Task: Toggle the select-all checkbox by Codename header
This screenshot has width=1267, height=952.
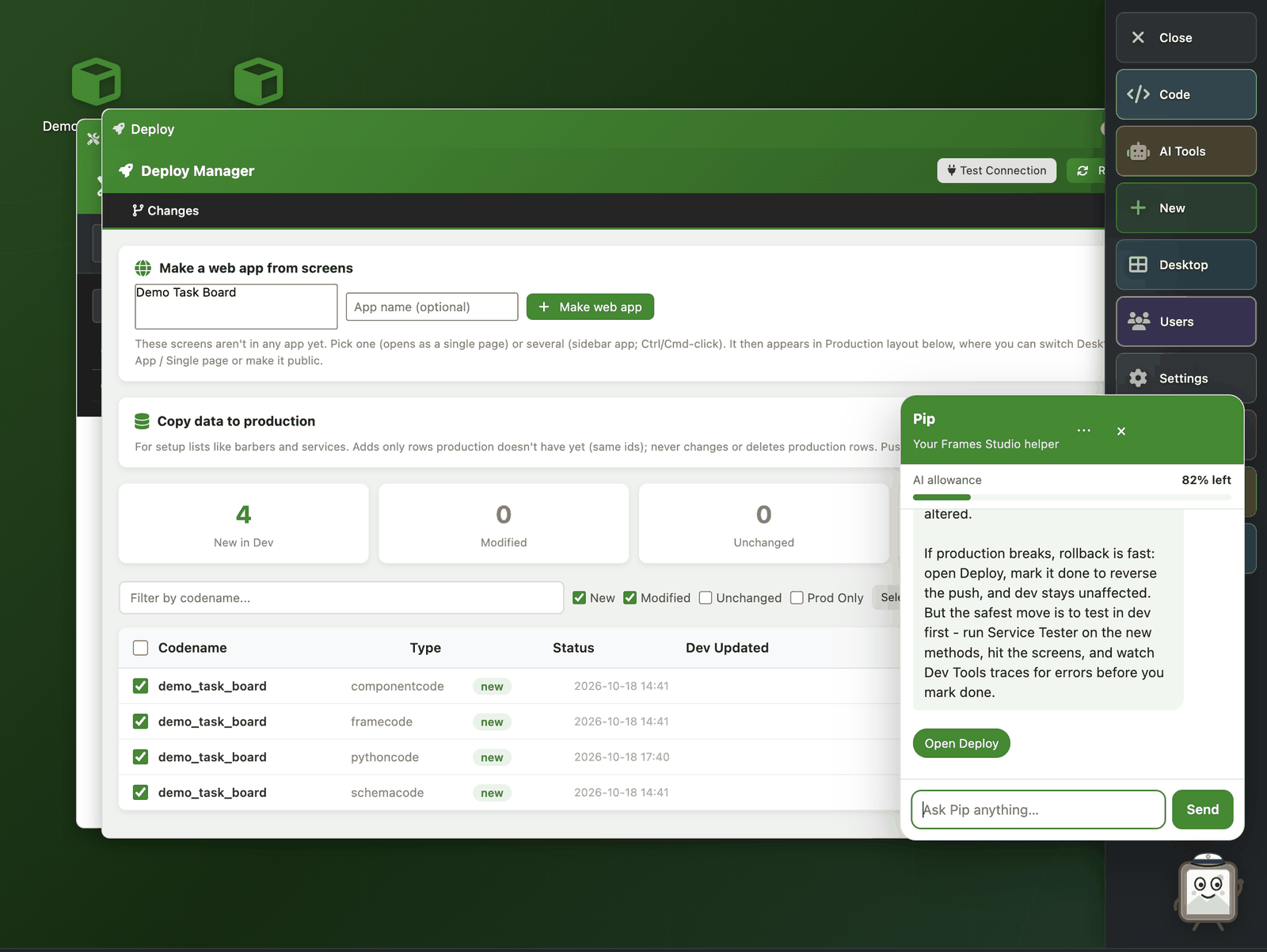Action: click(x=141, y=648)
